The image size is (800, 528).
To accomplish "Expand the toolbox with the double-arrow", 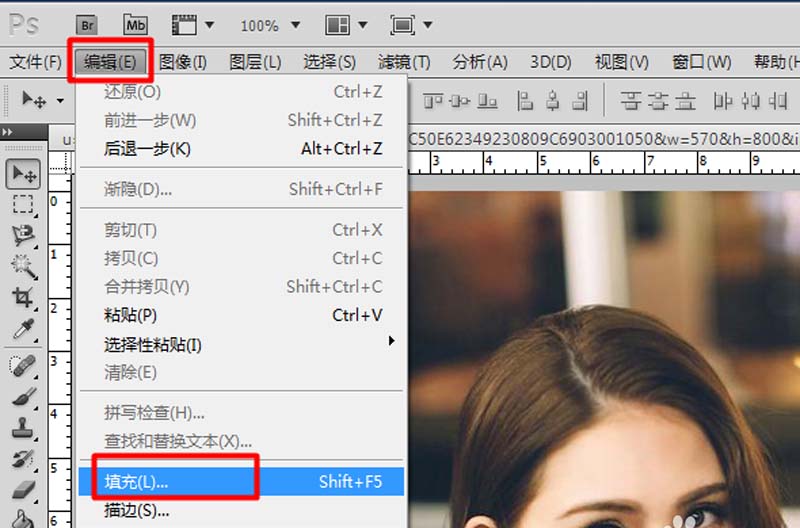I will [7, 132].
